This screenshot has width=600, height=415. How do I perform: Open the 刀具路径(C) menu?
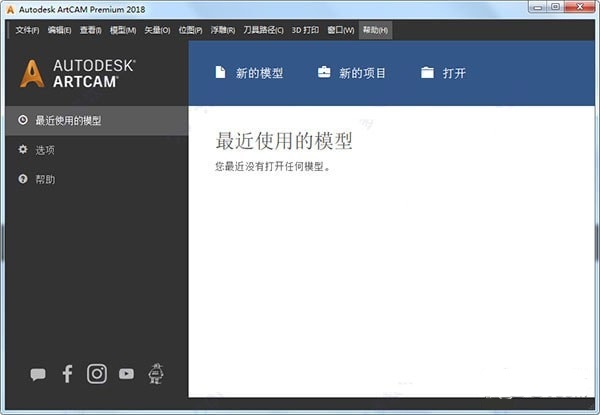tap(263, 30)
